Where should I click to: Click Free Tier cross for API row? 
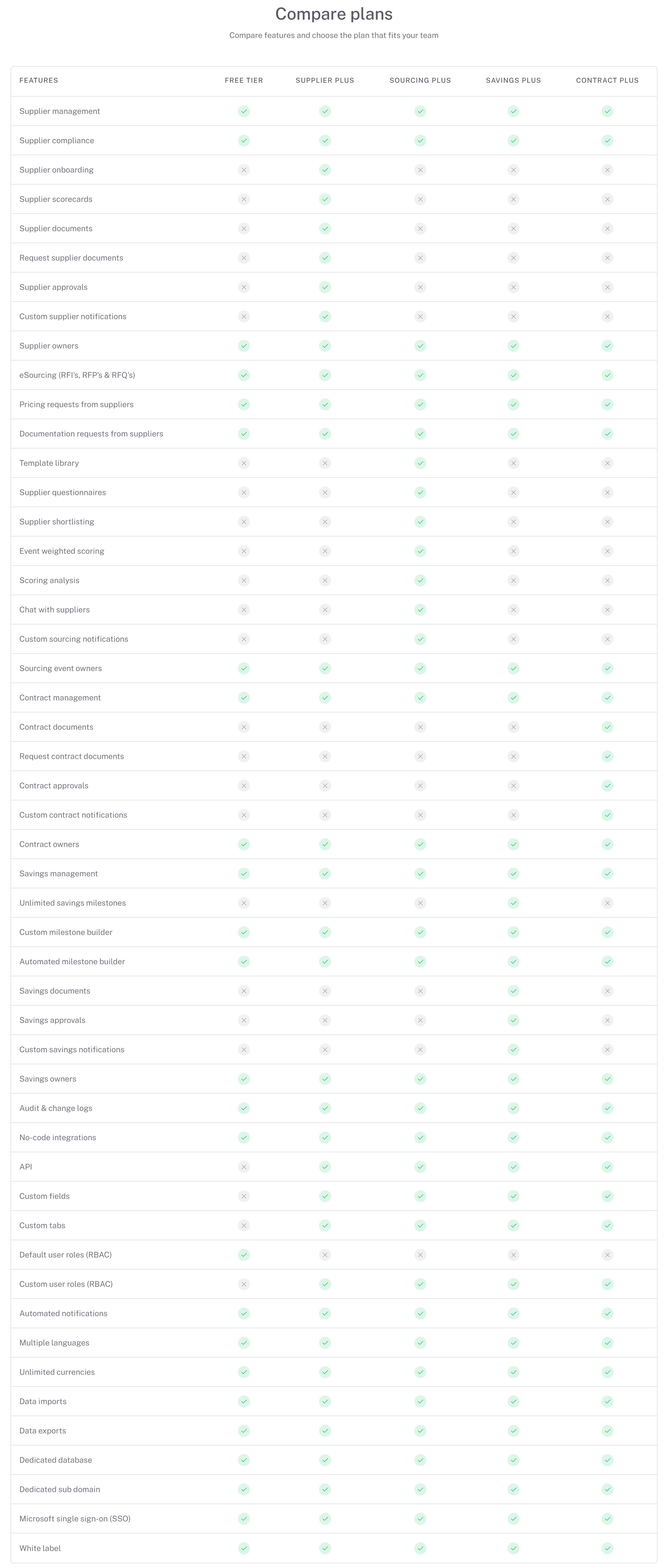(244, 1167)
